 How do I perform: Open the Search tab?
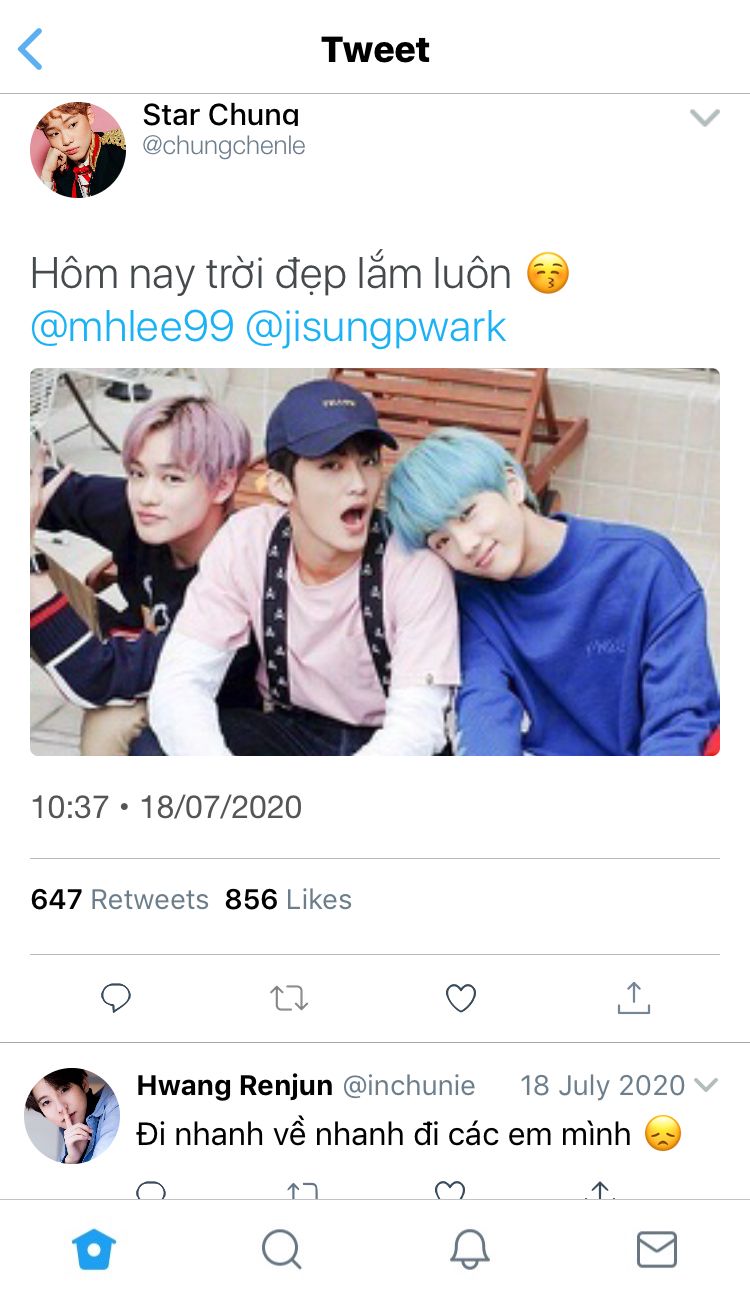tap(281, 1249)
